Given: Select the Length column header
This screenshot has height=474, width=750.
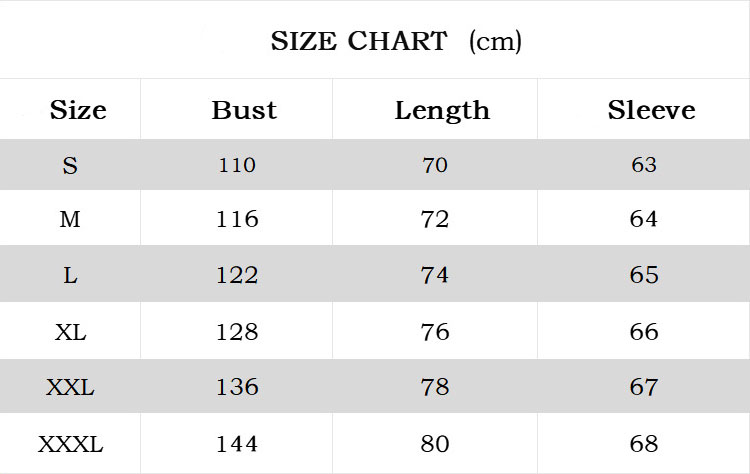Looking at the screenshot, I should point(442,109).
